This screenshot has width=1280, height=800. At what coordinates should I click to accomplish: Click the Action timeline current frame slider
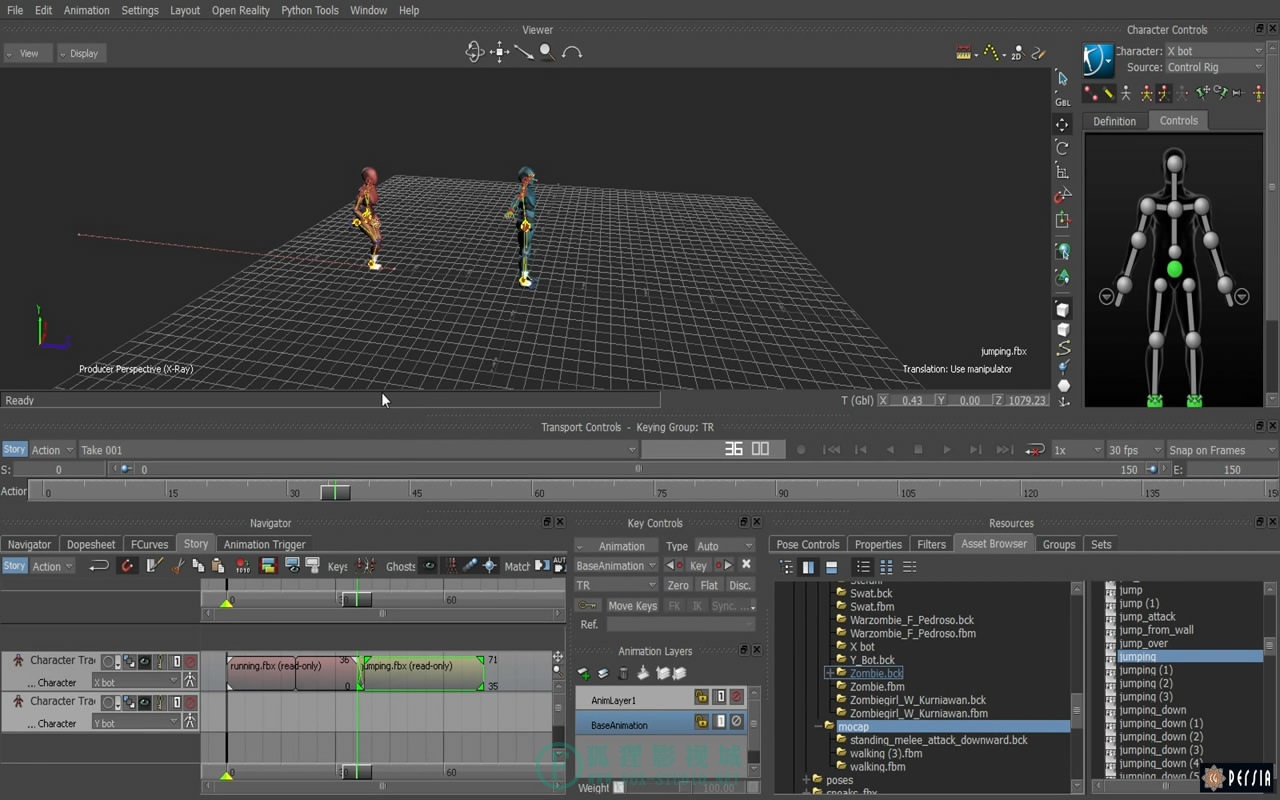click(x=335, y=491)
